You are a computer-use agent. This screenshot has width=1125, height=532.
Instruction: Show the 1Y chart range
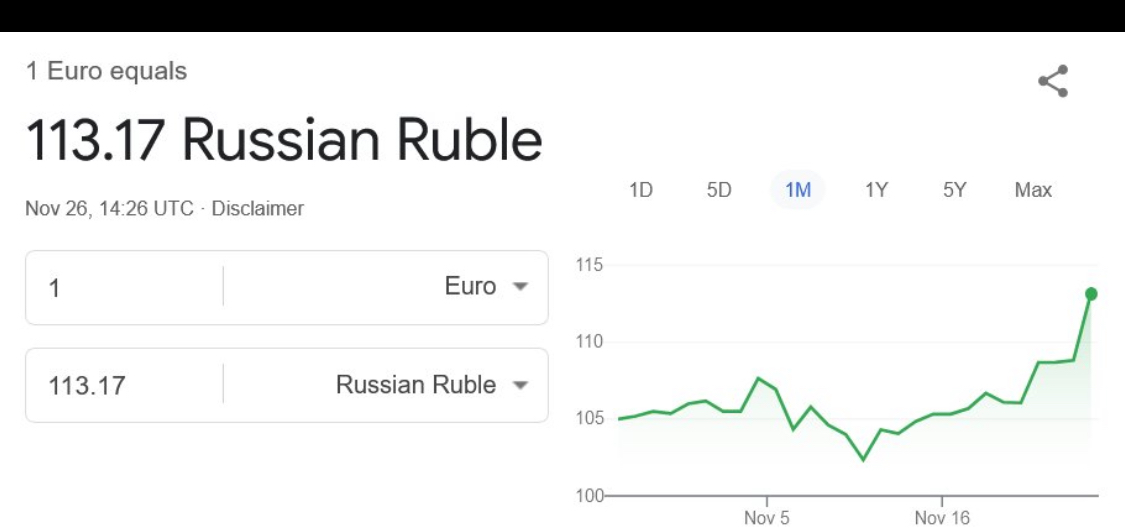point(876,190)
